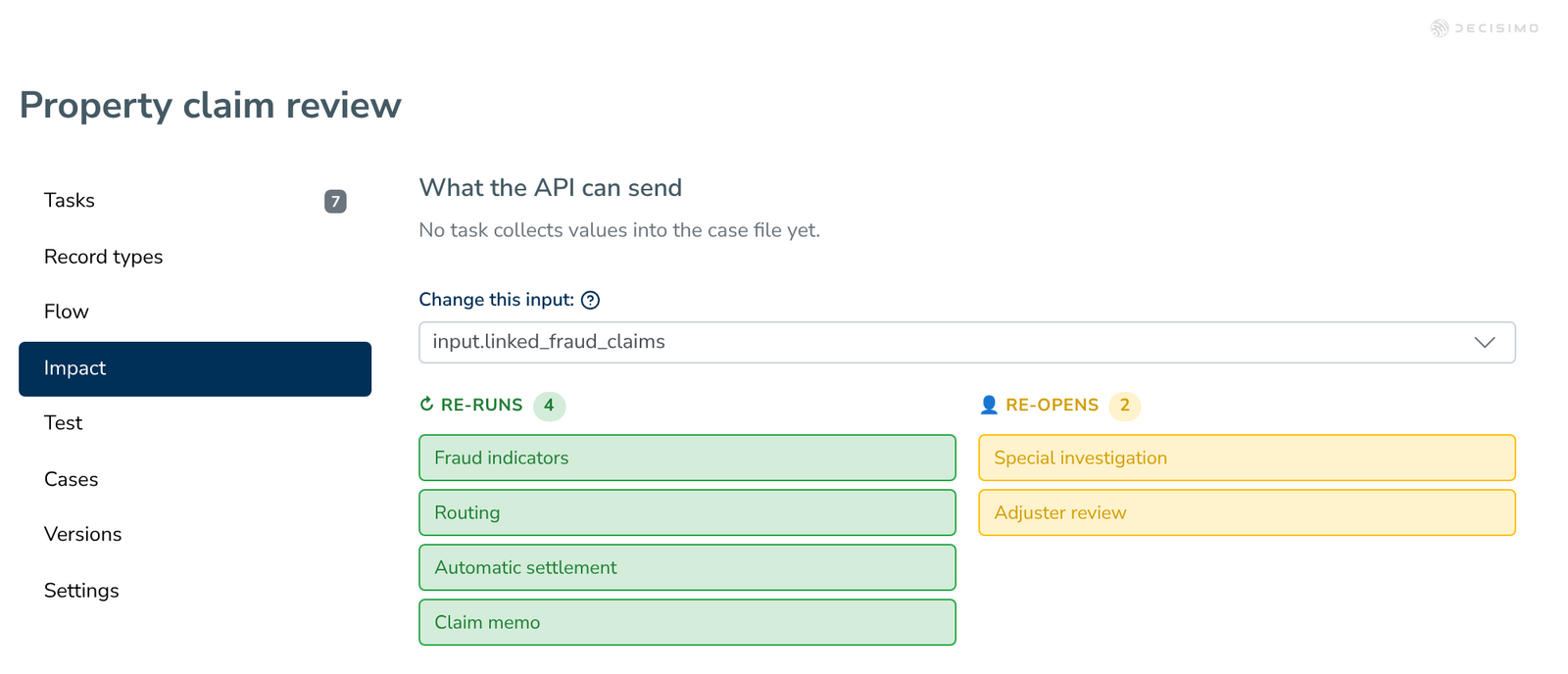Open the Cases section
Screen dimensions: 1568x674
pos(195,479)
